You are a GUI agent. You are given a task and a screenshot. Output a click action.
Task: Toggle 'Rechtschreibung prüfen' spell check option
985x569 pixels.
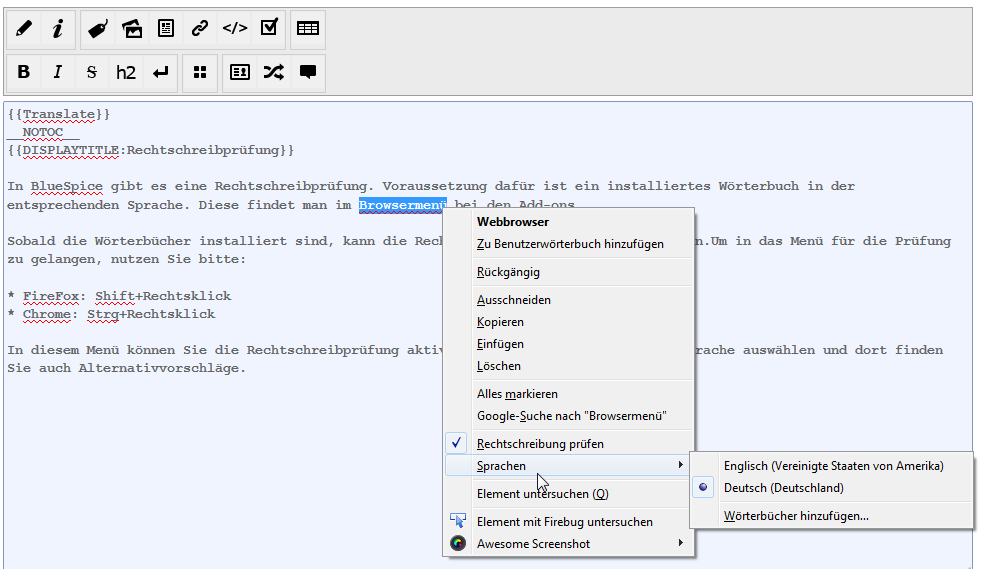point(540,443)
